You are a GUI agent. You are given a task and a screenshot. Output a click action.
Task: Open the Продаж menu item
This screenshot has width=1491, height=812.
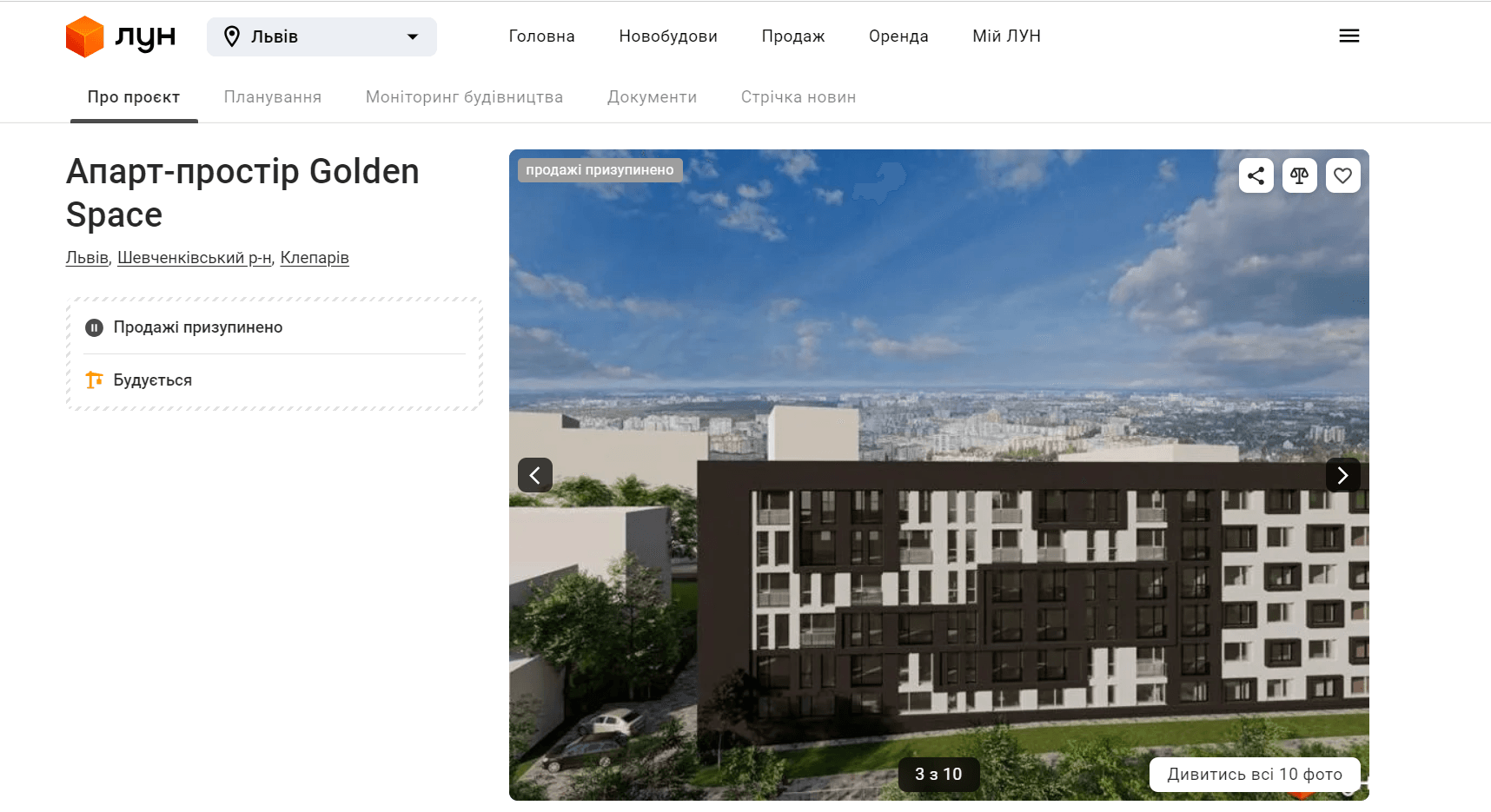tap(792, 36)
